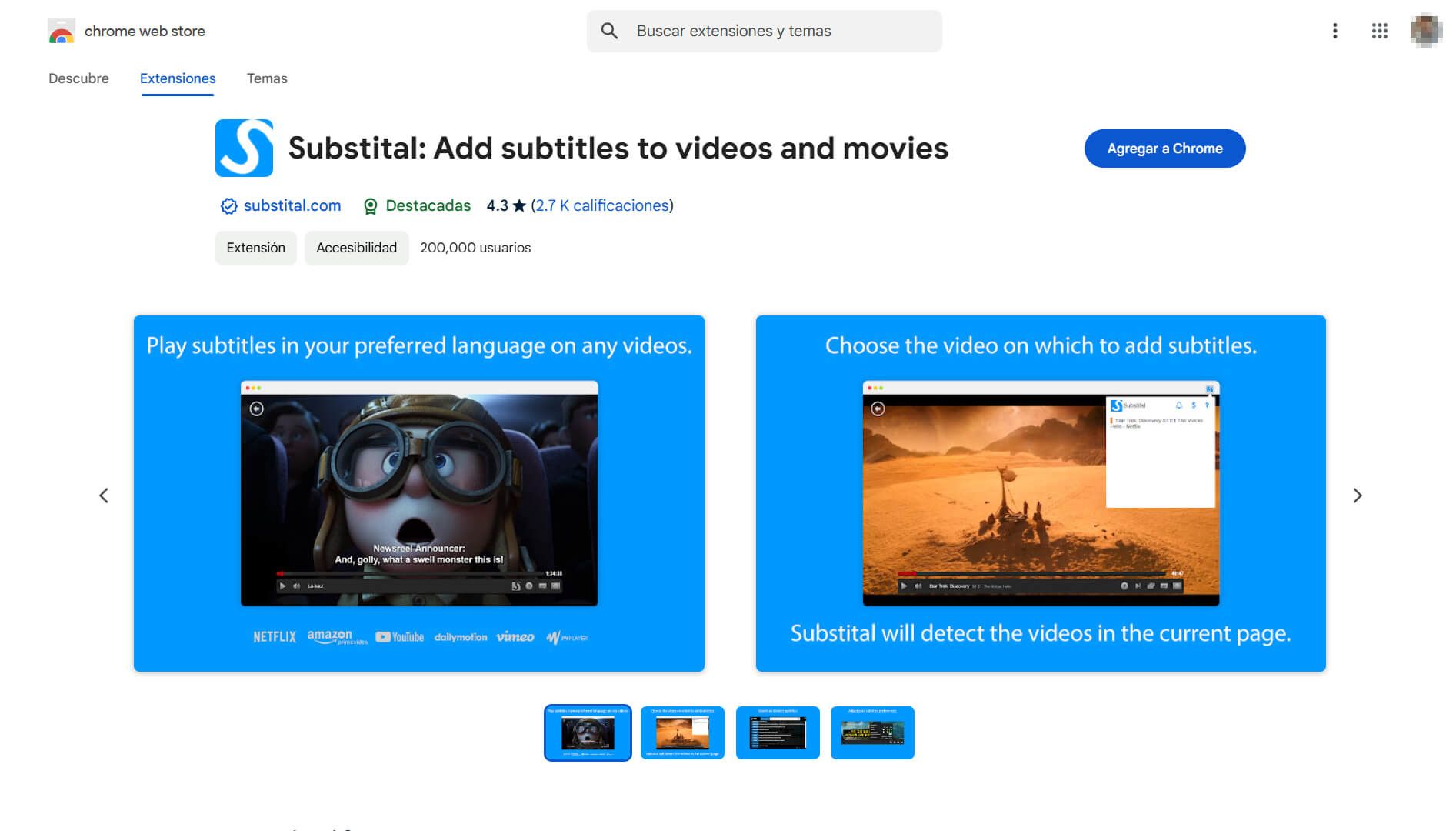1456x831 pixels.
Task: Open the 'Play subtitles in your preferred language' slide
Action: (419, 493)
